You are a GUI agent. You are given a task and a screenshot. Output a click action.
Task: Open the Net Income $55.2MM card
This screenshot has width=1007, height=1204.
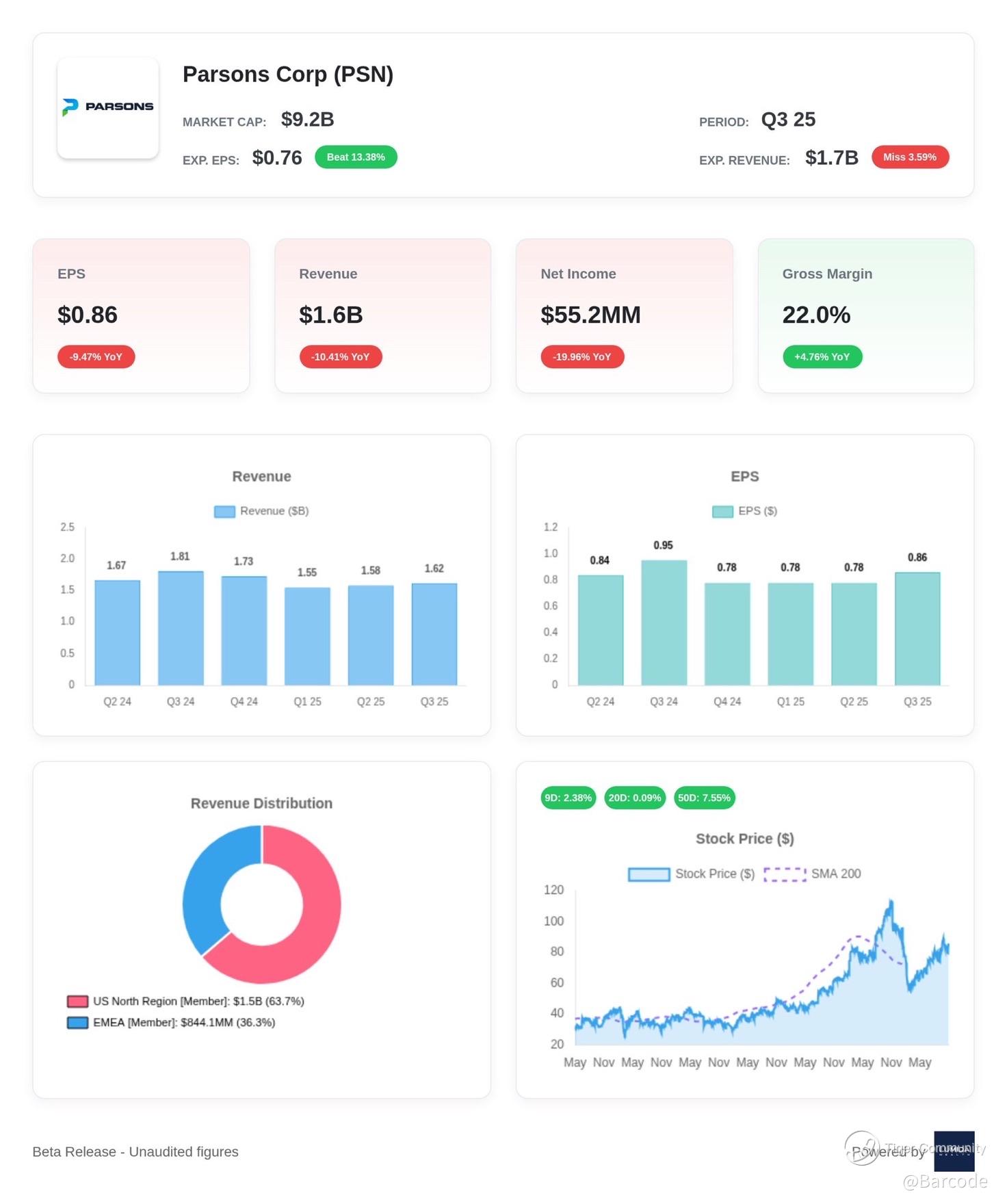coord(624,315)
